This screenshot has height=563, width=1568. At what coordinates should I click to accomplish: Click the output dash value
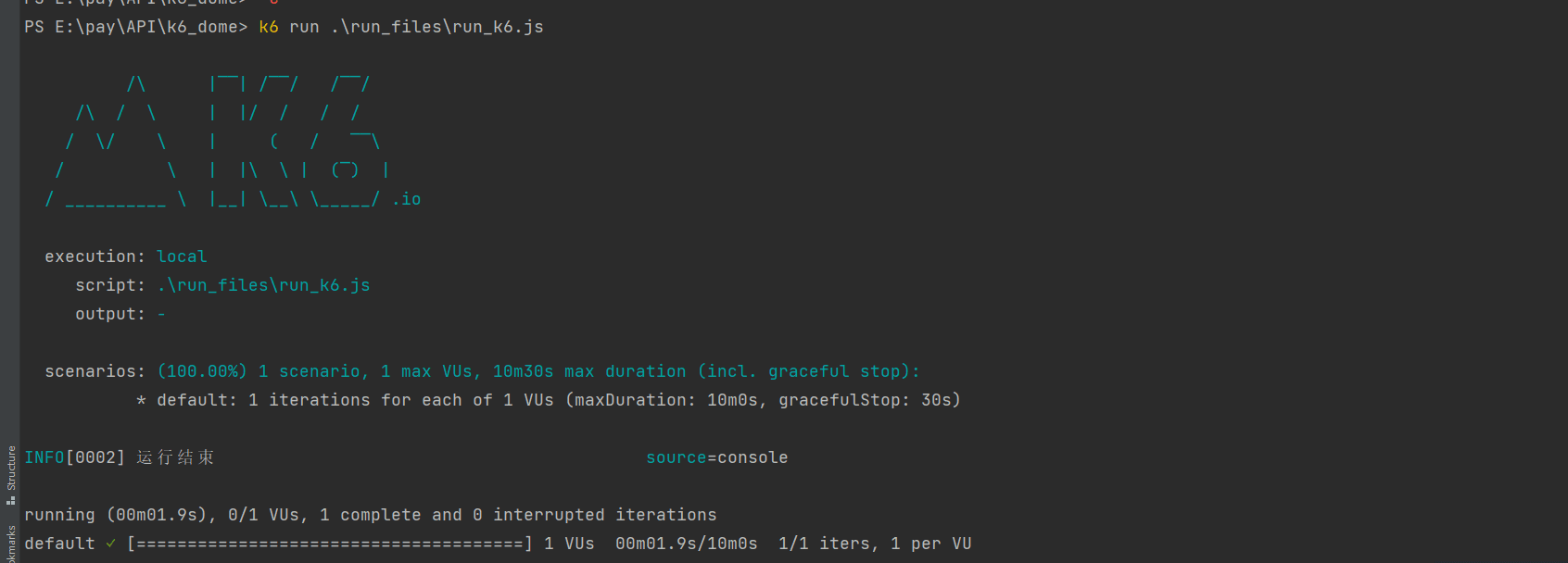tap(161, 314)
